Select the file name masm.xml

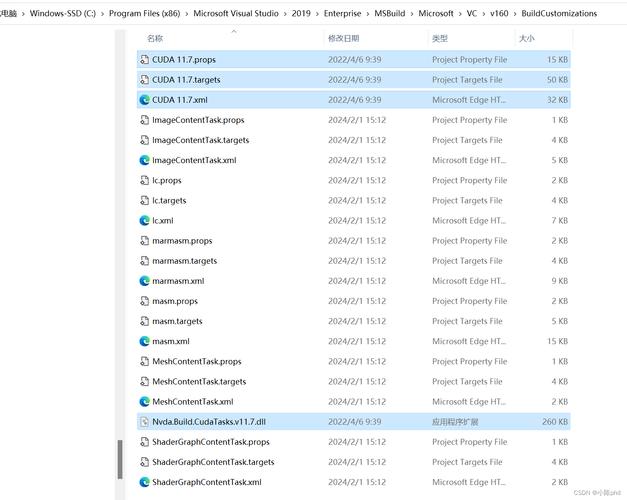click(x=171, y=341)
